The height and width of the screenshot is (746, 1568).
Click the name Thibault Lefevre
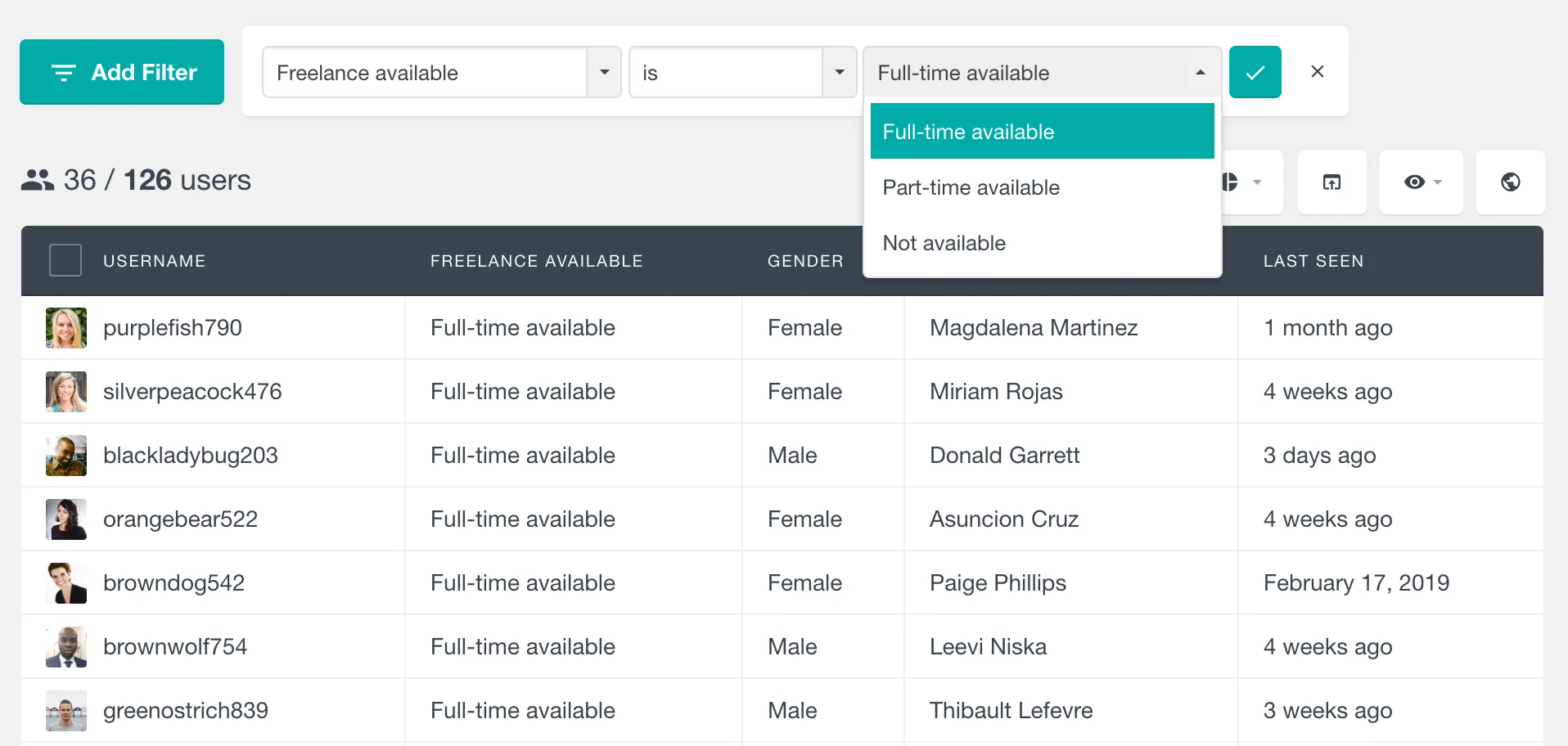(1012, 711)
